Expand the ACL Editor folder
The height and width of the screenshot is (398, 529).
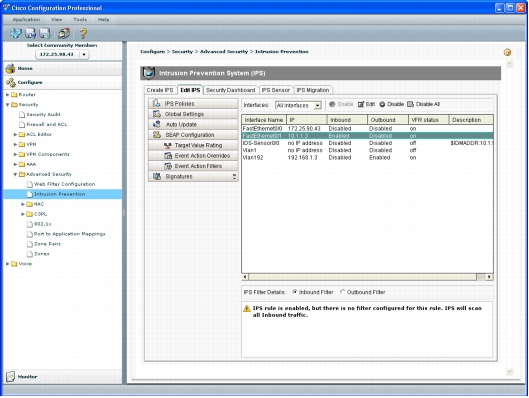(x=15, y=135)
